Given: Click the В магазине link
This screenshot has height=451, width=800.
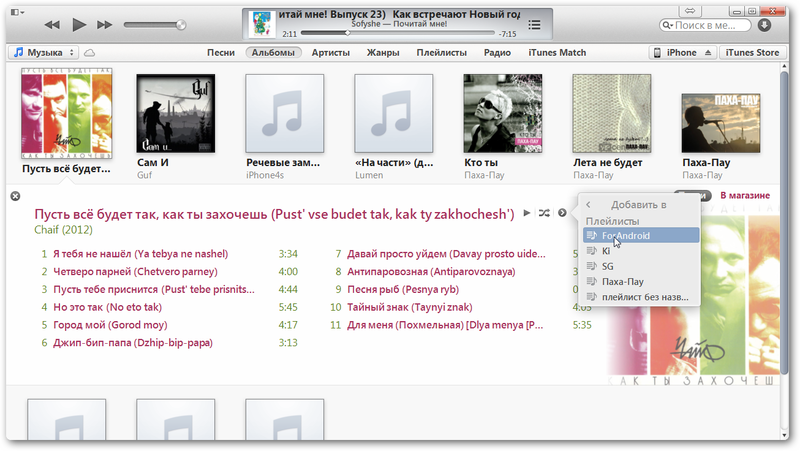Looking at the screenshot, I should click(745, 195).
